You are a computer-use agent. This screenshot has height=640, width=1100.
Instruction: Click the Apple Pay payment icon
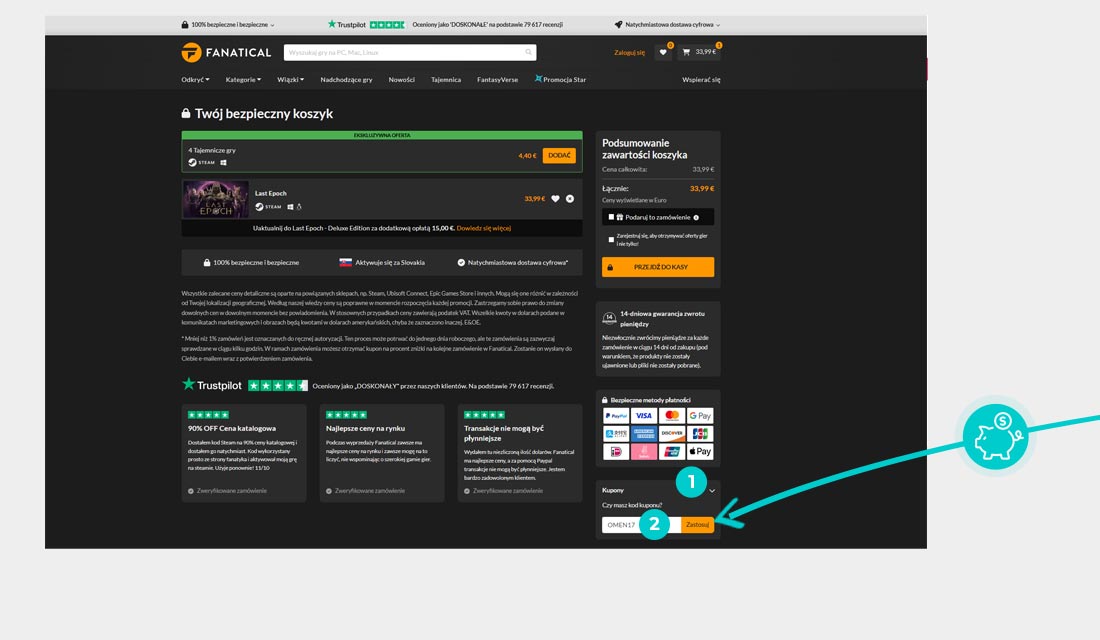tap(700, 452)
